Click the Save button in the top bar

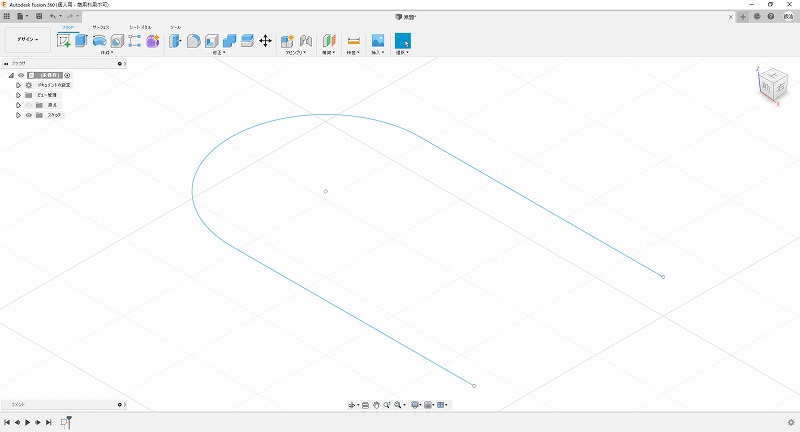38,16
